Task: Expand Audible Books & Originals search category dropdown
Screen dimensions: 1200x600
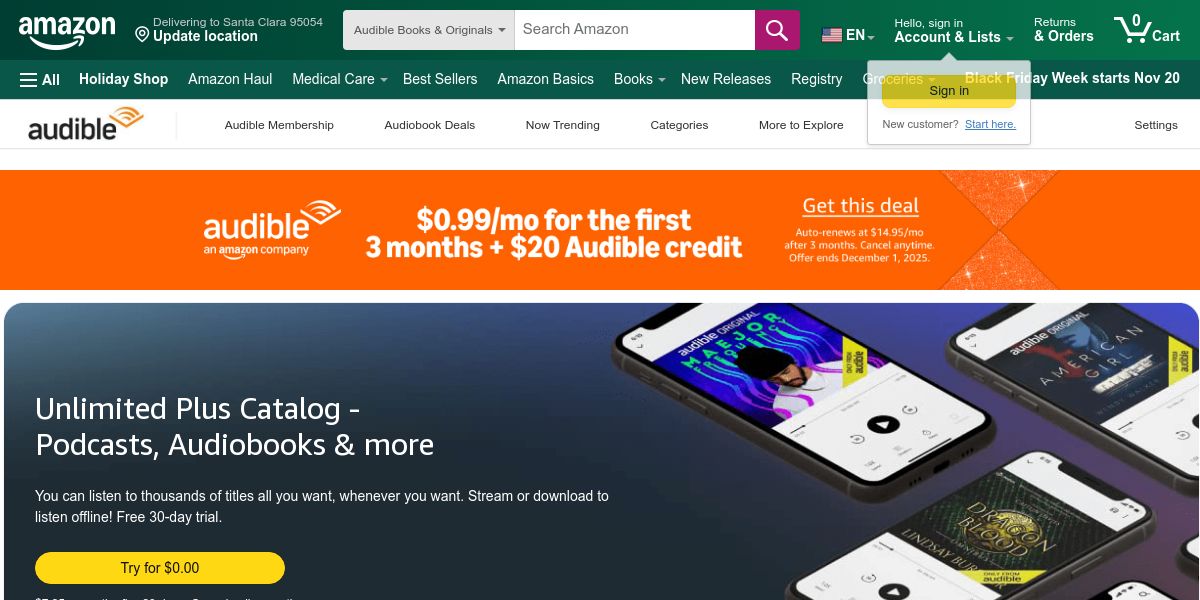Action: point(429,30)
